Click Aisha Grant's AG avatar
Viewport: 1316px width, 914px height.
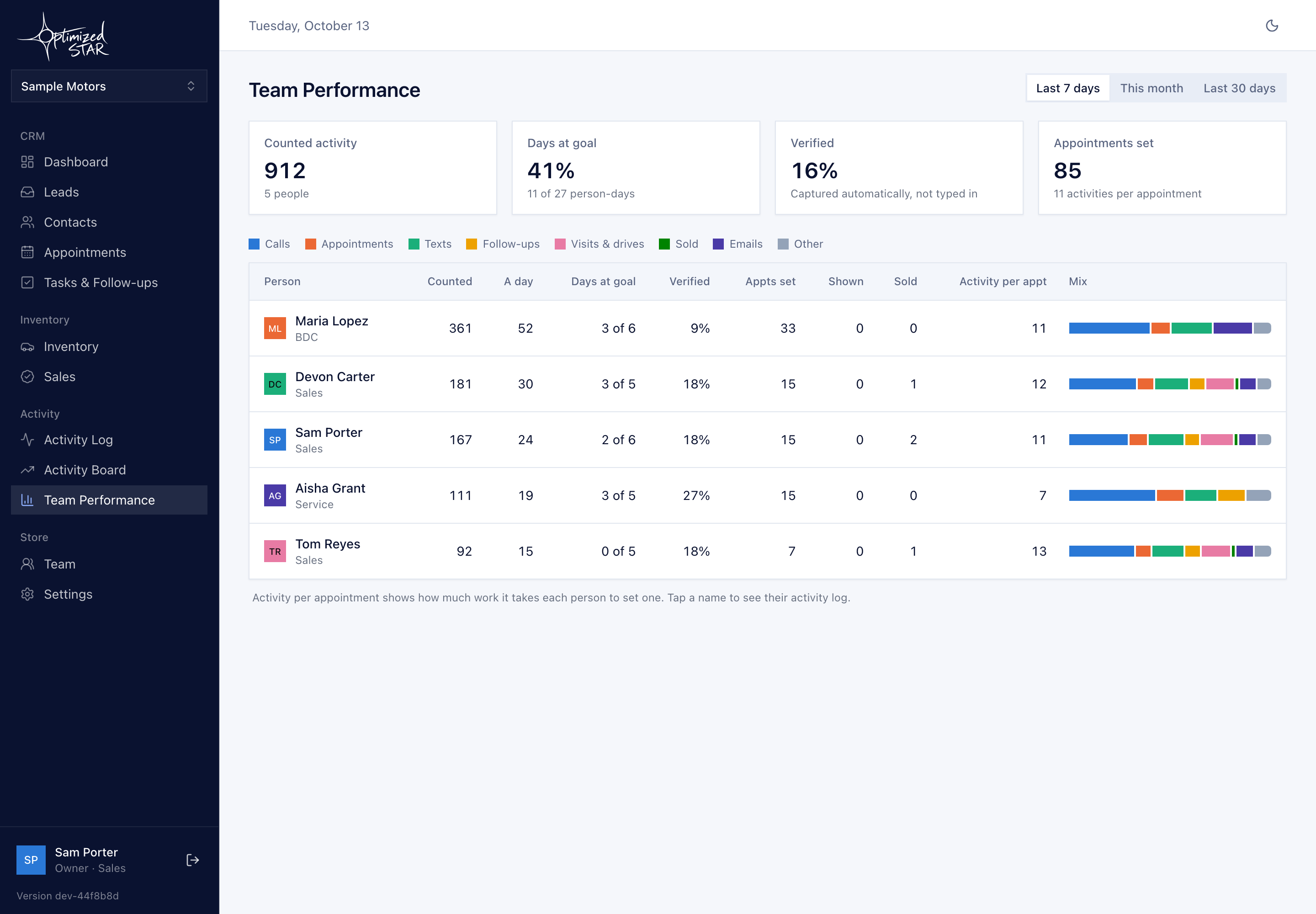[275, 496]
